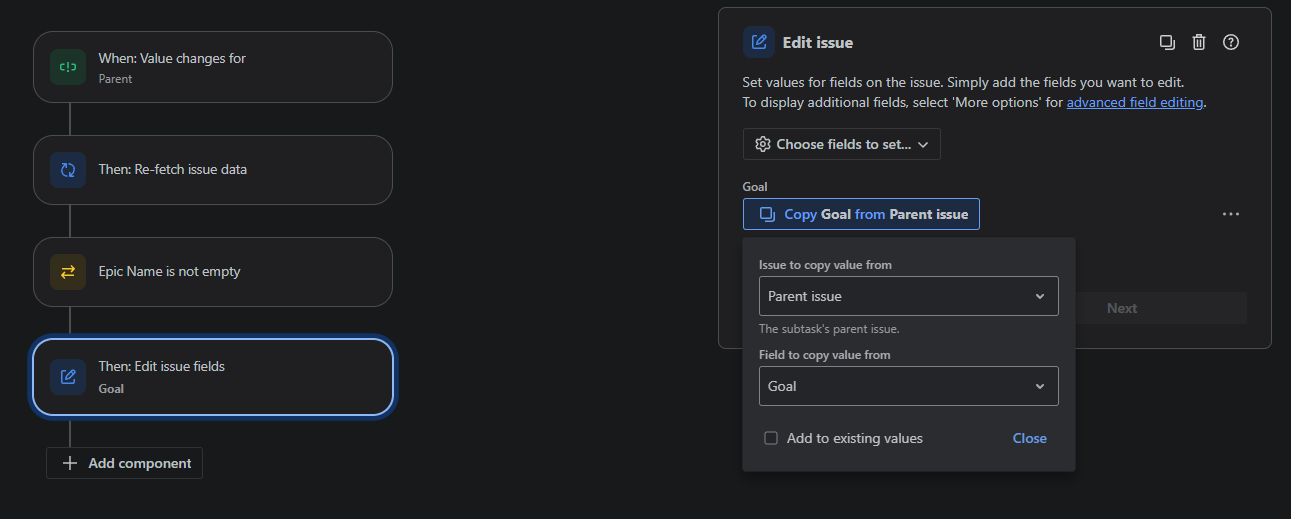This screenshot has height=519, width=1291.
Task: Click Copy Goal from Parent issue field
Action: [861, 214]
